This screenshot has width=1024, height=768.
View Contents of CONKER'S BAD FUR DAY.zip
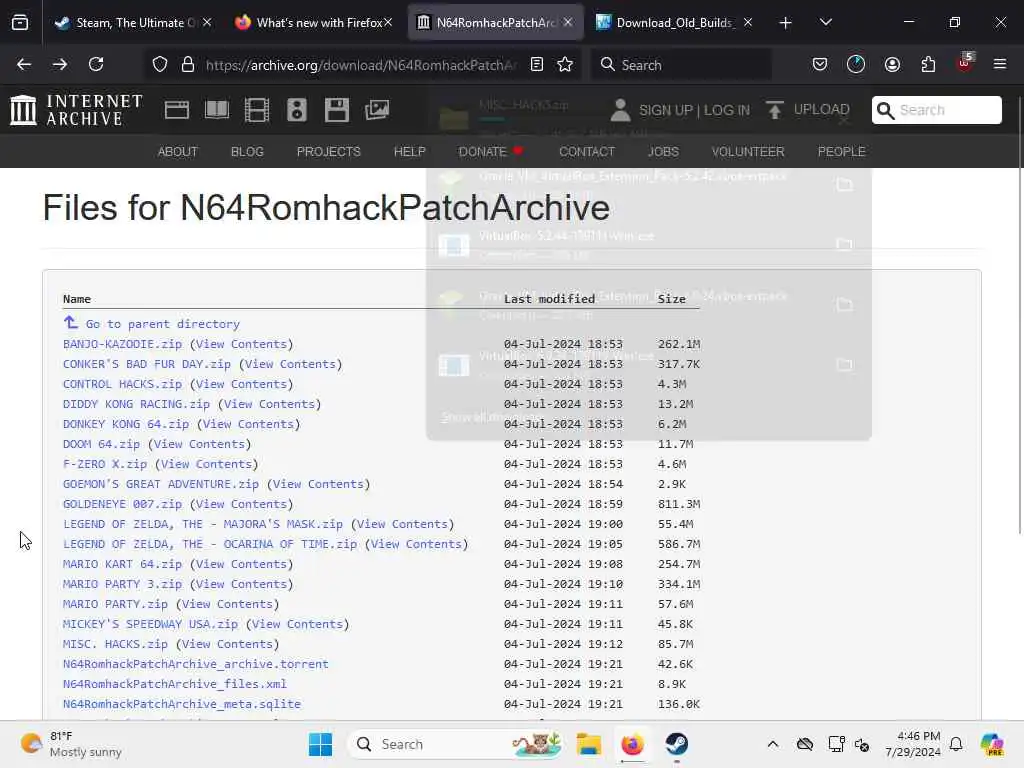coord(291,364)
